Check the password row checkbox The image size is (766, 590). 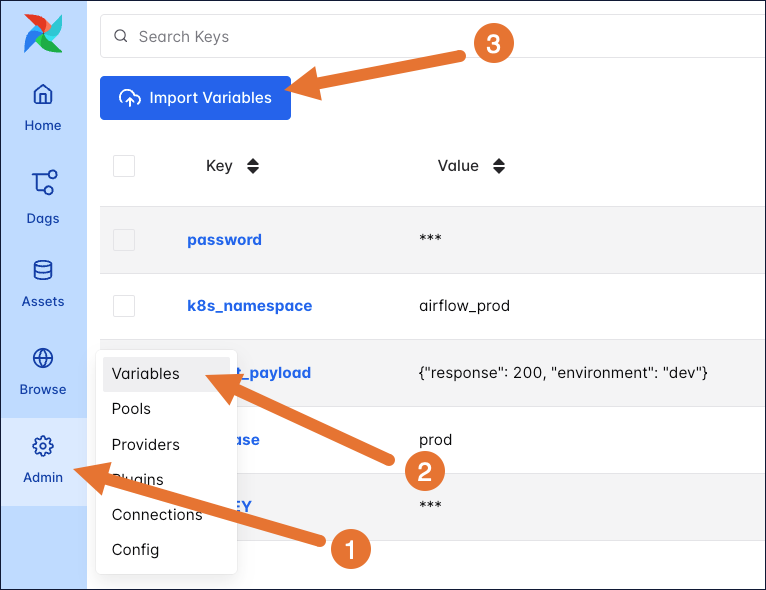pos(124,240)
